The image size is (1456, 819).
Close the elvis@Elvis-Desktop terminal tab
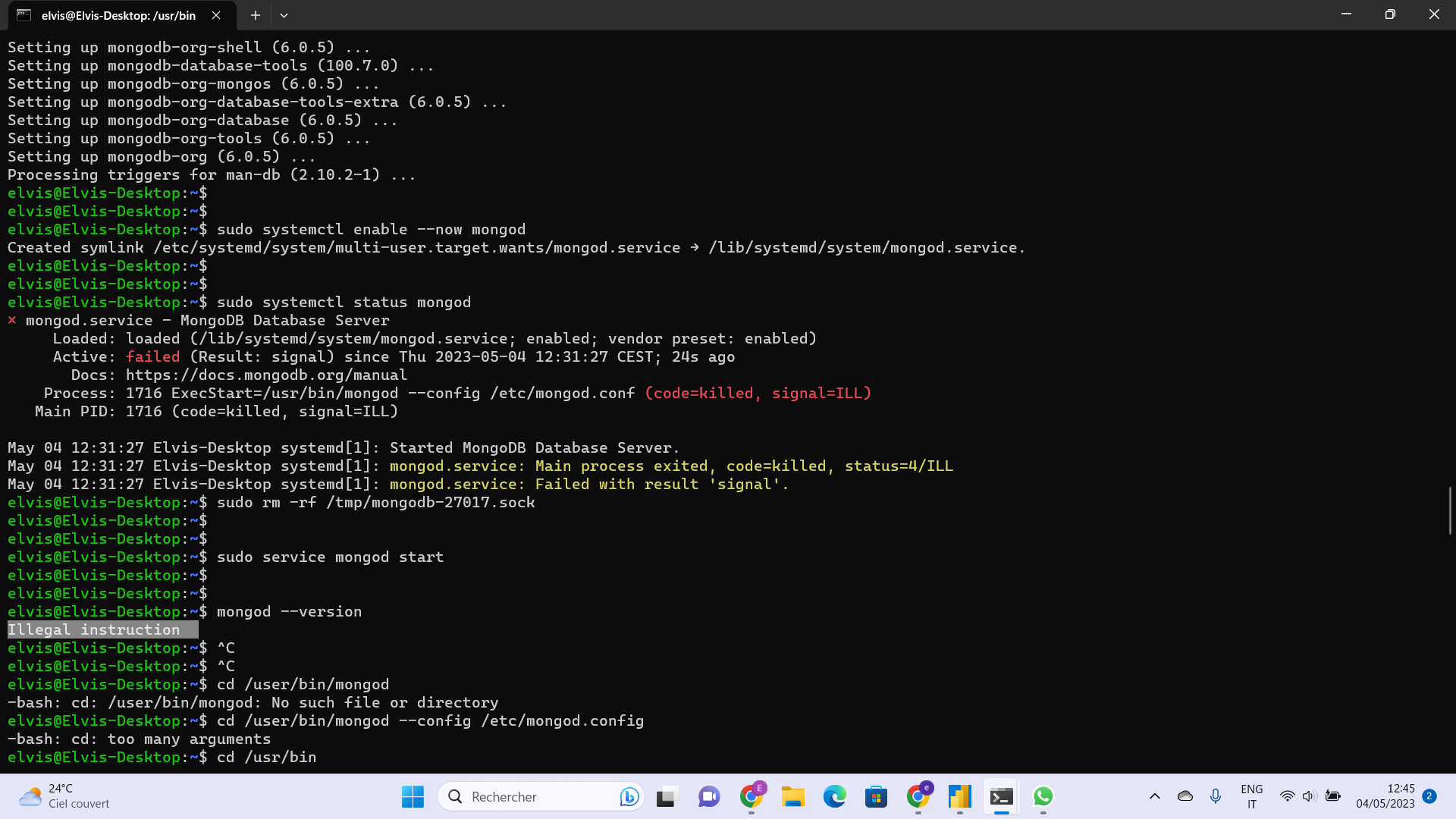216,15
